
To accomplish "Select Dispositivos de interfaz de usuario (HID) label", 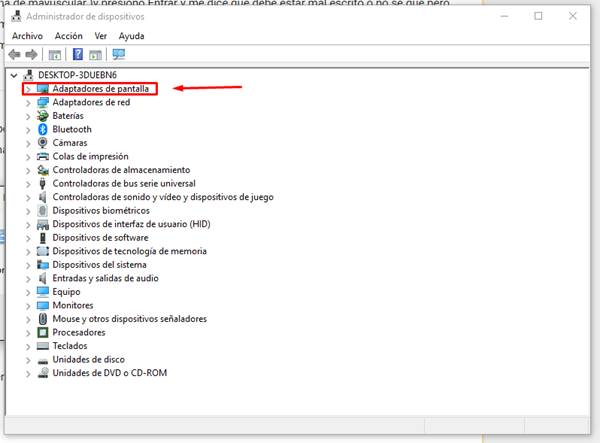I will pos(131,224).
